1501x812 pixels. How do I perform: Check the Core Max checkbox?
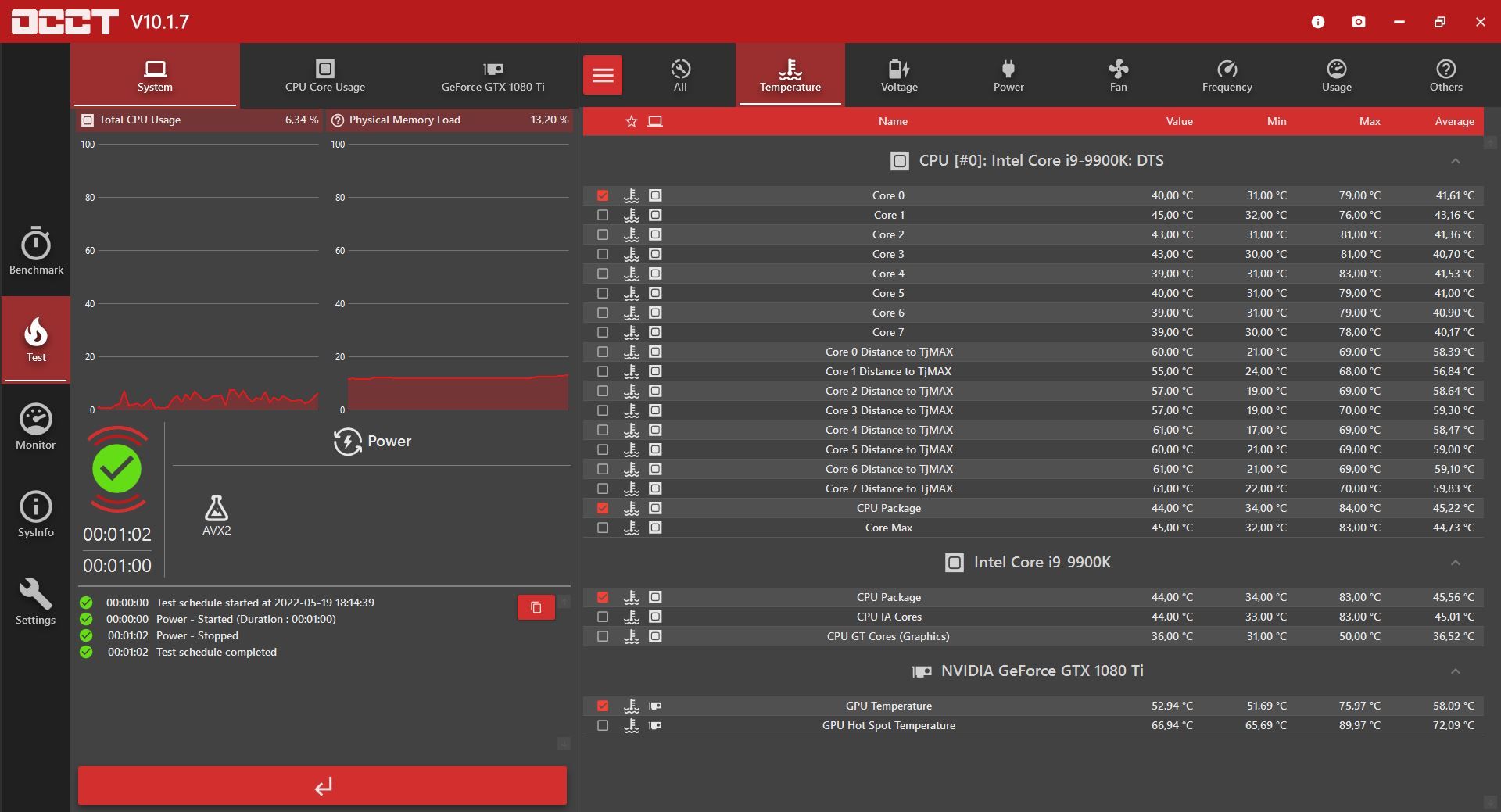click(x=603, y=528)
